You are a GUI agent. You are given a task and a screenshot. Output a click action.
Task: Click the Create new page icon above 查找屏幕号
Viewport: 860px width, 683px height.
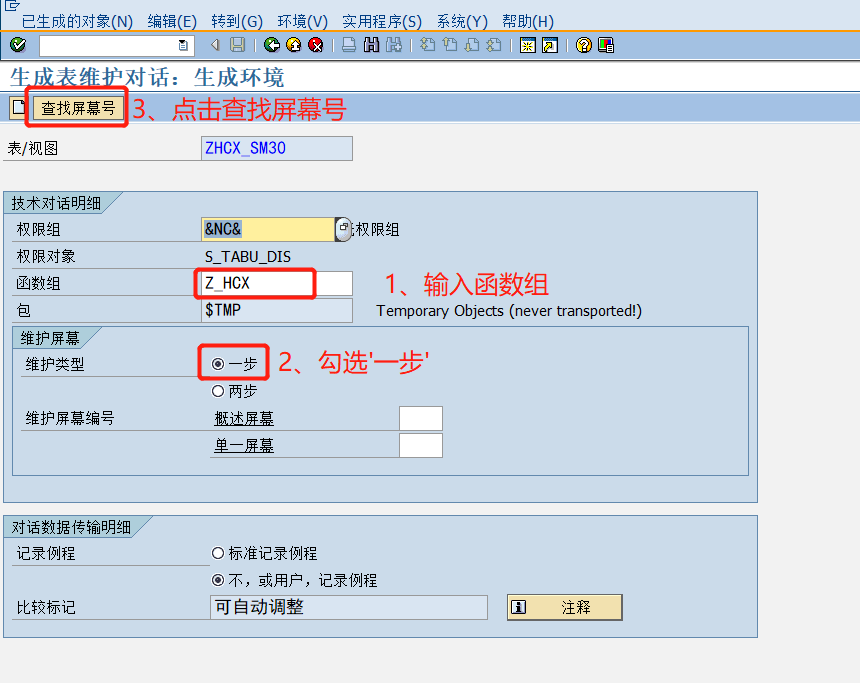pyautogui.click(x=18, y=108)
